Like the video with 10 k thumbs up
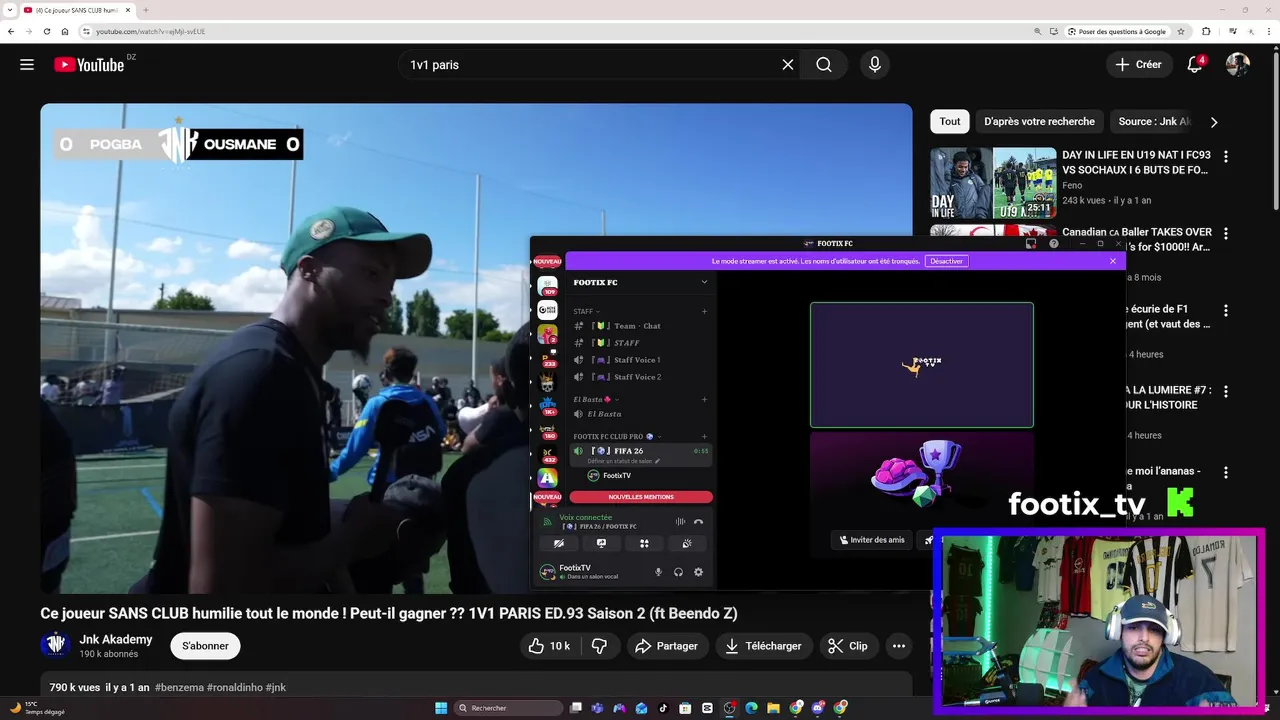Image resolution: width=1280 pixels, height=720 pixels. [549, 646]
